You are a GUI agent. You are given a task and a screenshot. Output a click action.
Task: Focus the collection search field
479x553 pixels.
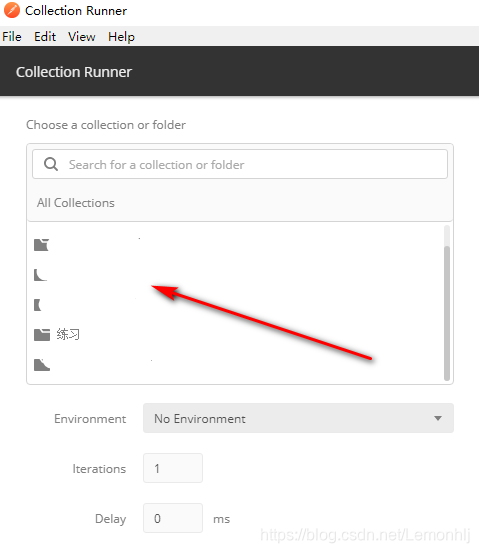pyautogui.click(x=240, y=164)
